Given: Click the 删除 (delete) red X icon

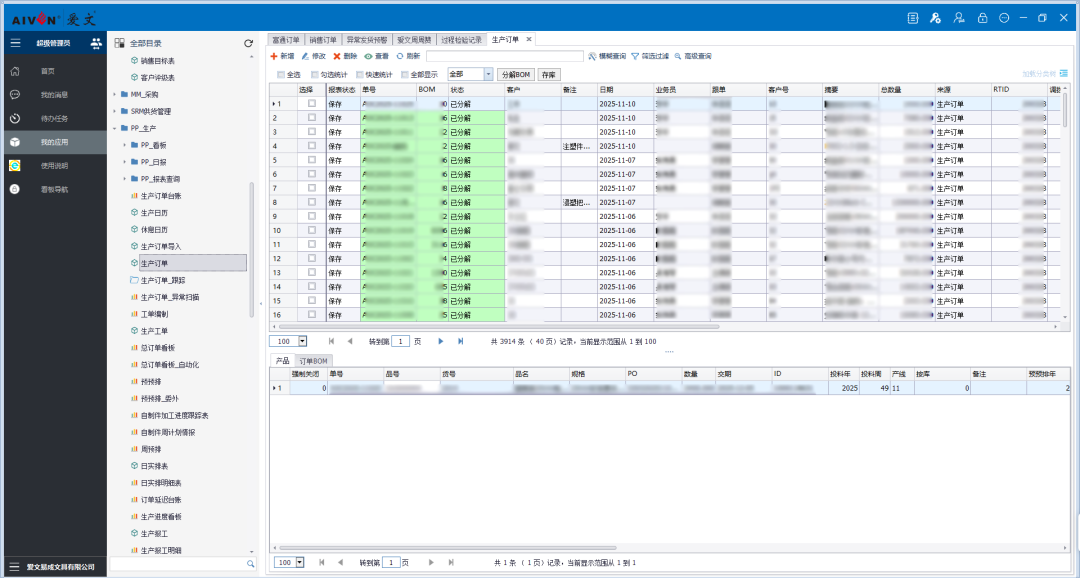Looking at the screenshot, I should coord(337,56).
